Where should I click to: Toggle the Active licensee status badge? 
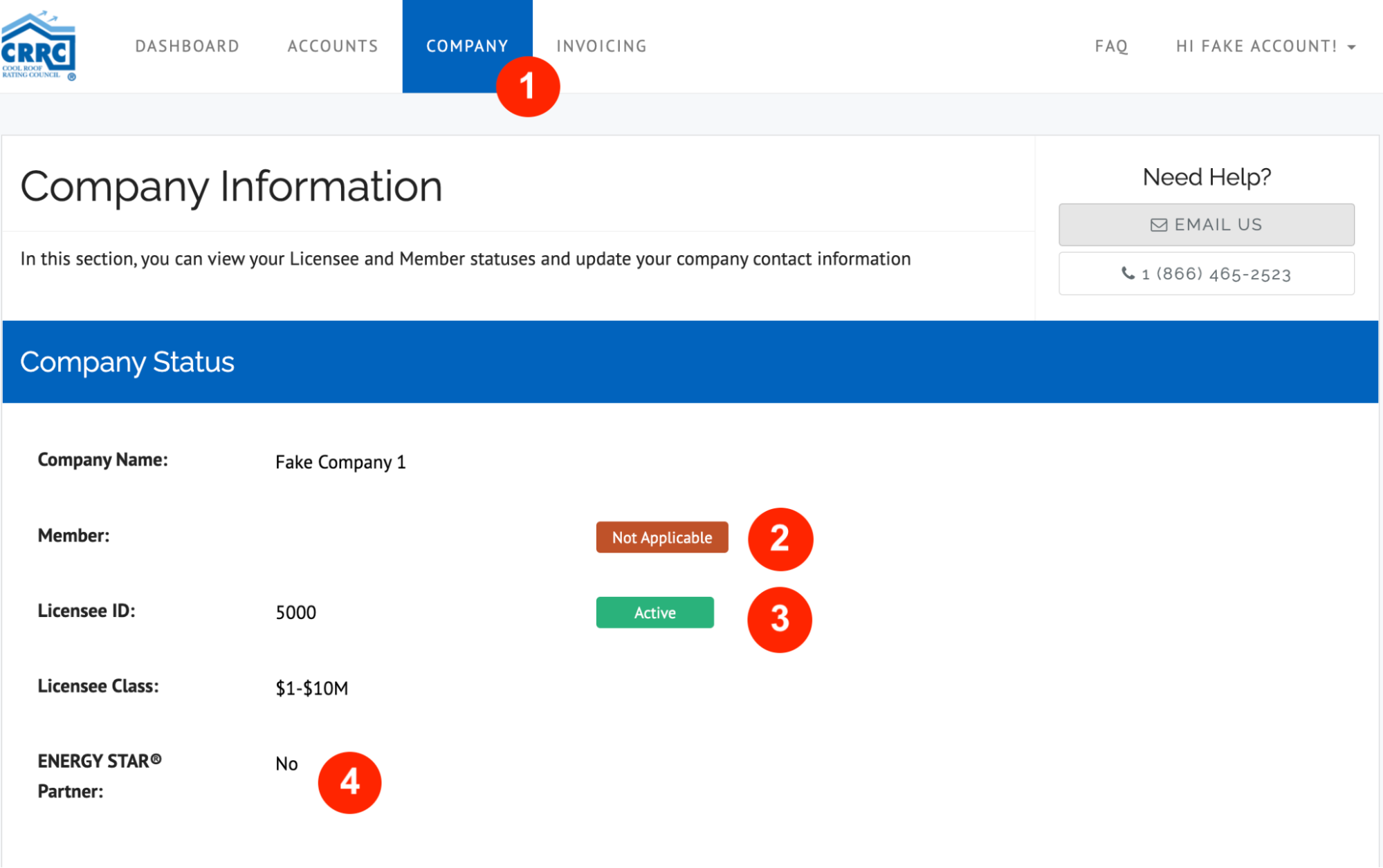point(654,612)
